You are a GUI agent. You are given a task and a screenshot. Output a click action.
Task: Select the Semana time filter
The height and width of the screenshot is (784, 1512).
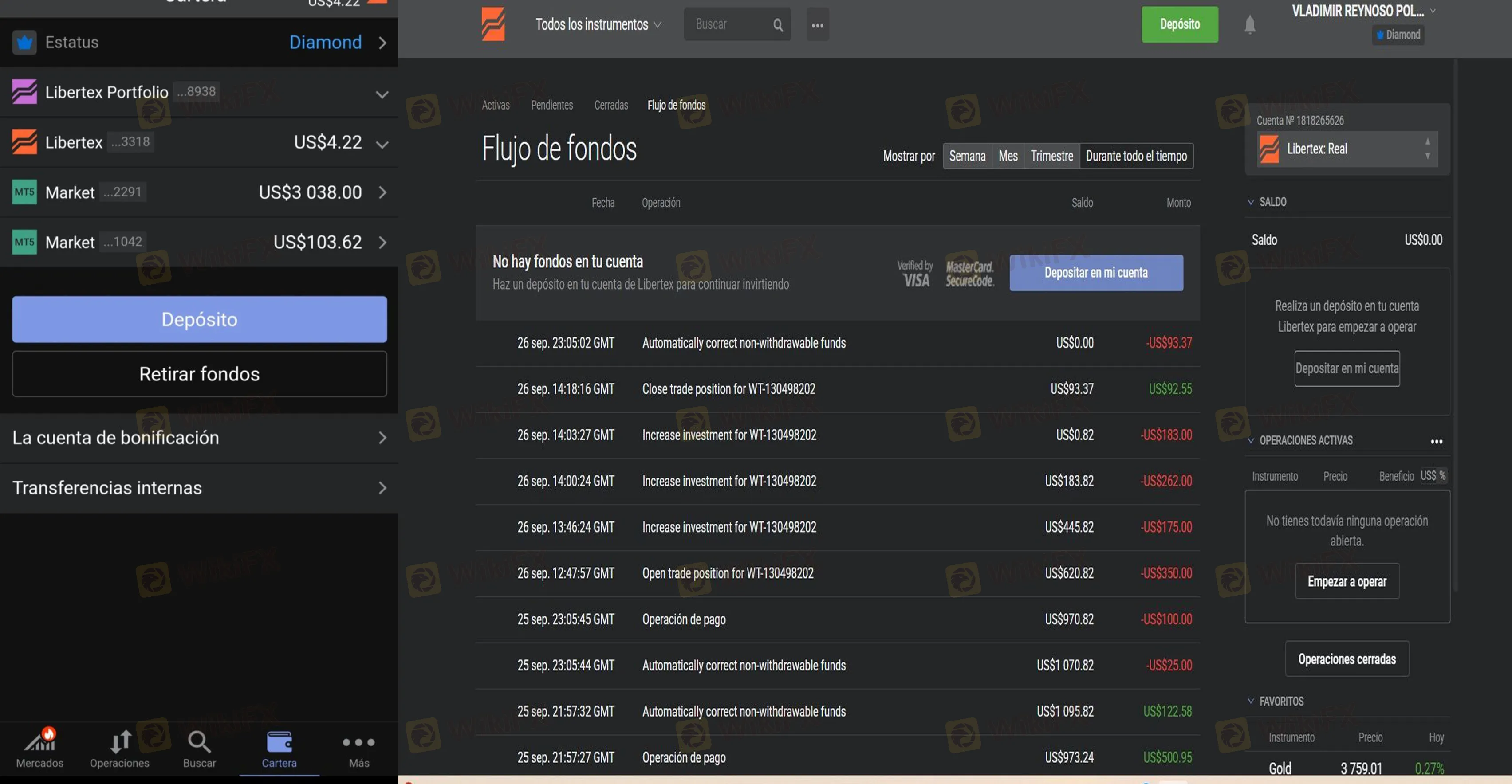pos(967,156)
